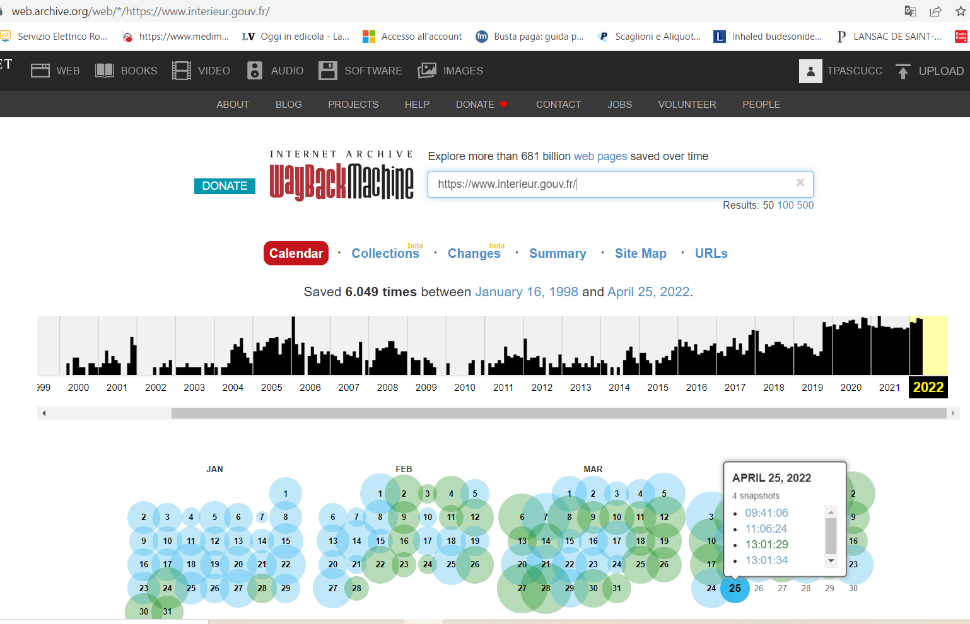Switch to the Collections tab
This screenshot has width=970, height=624.
click(385, 253)
